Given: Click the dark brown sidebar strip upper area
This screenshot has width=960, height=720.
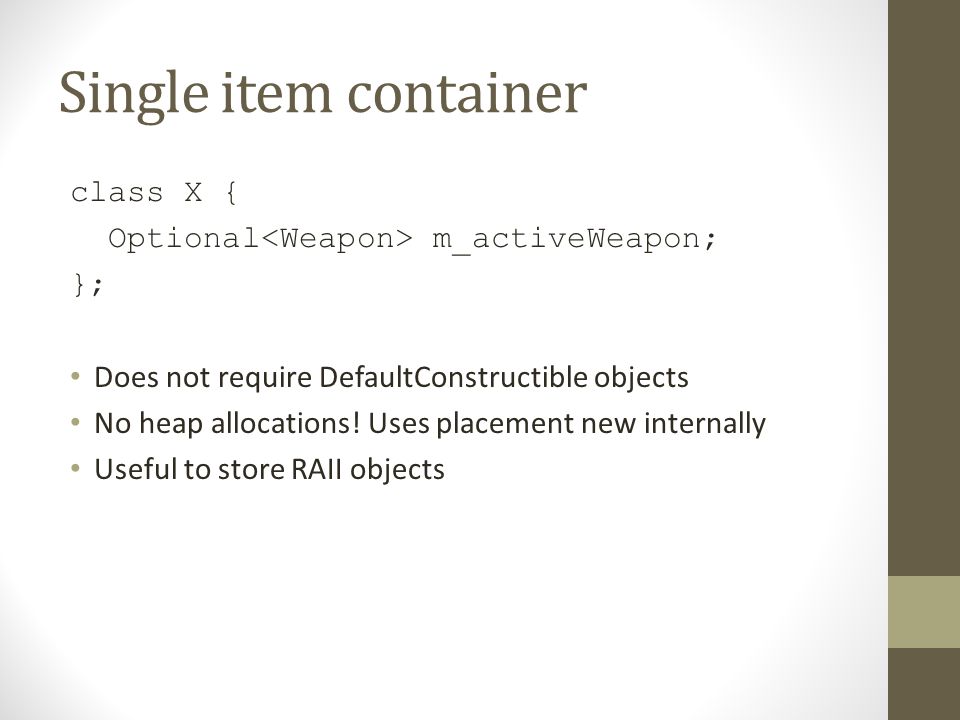Looking at the screenshot, I should (x=924, y=288).
